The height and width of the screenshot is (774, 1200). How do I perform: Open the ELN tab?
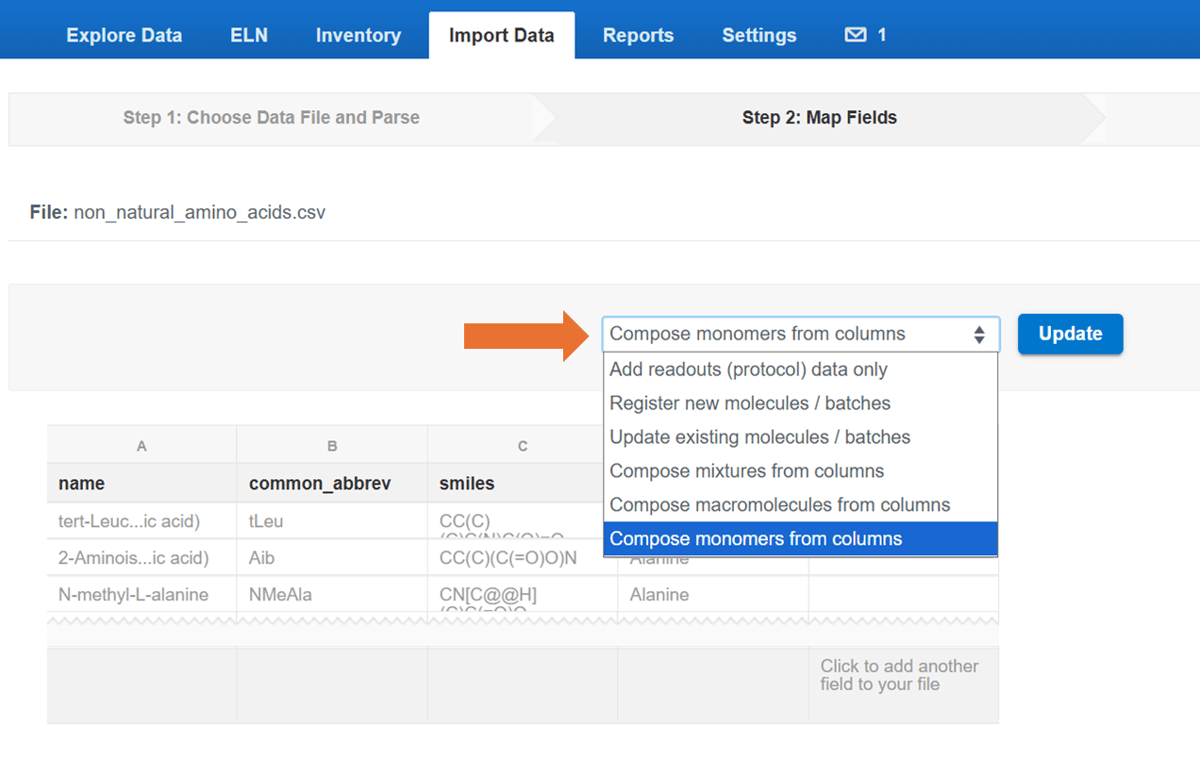click(x=249, y=35)
